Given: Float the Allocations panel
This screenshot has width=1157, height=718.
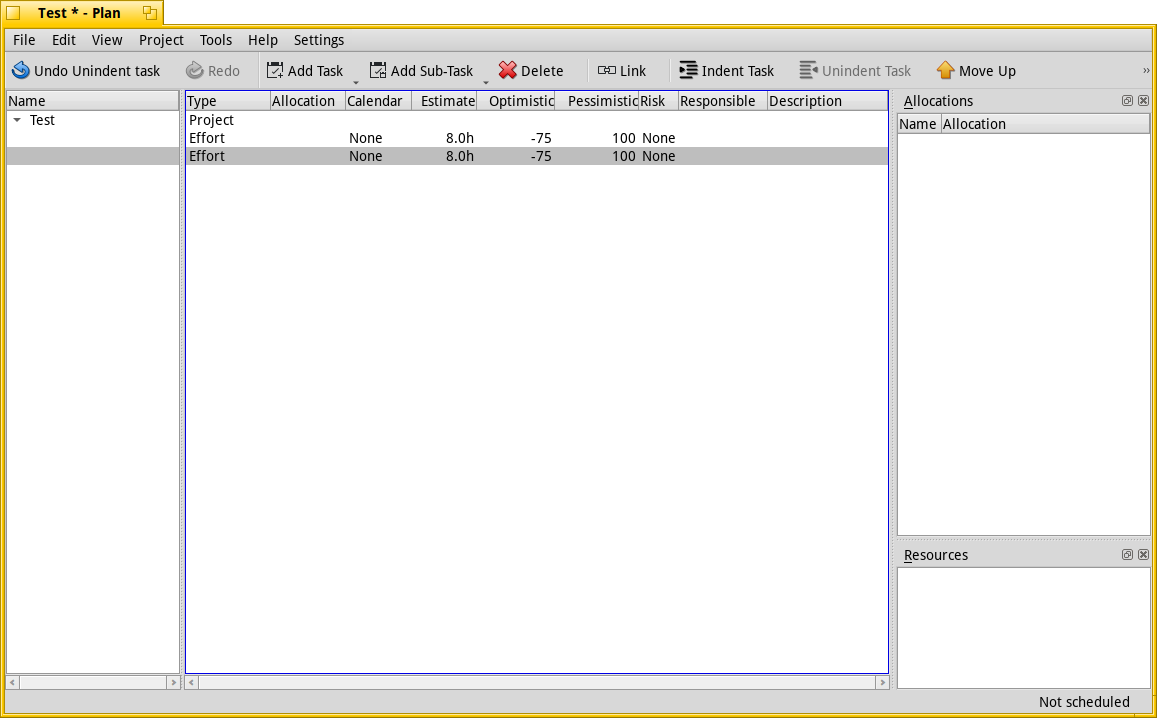Looking at the screenshot, I should click(x=1127, y=100).
